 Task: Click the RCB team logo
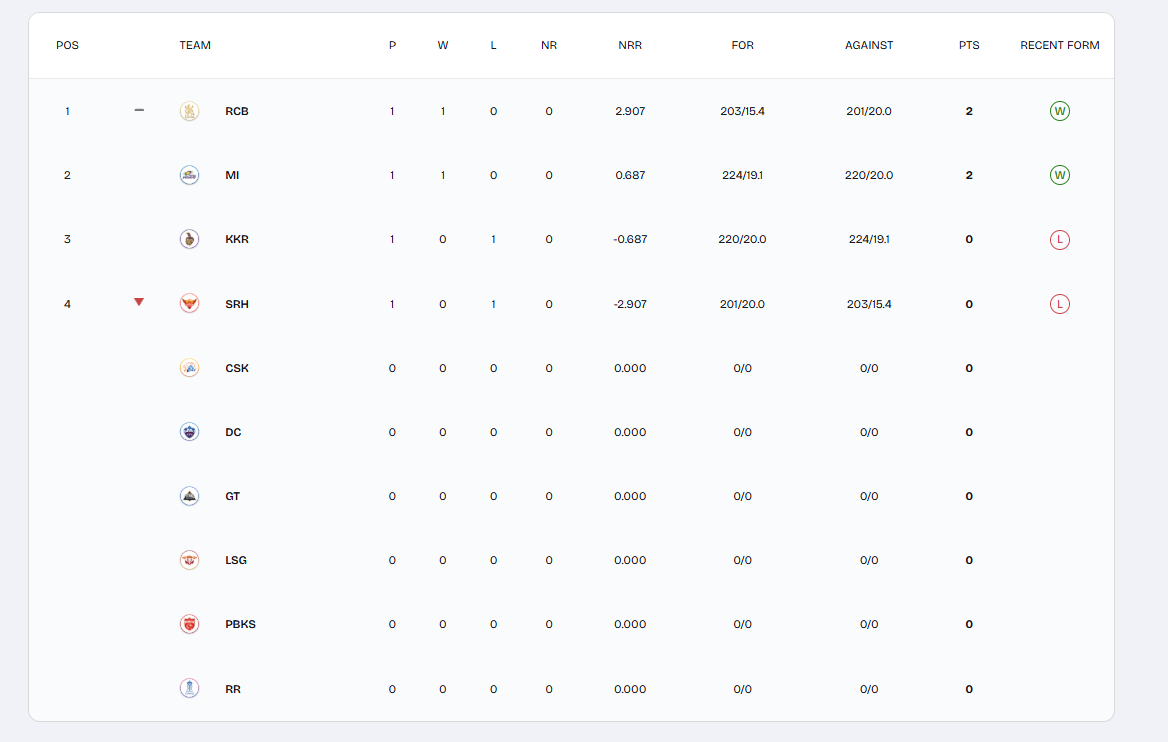189,111
